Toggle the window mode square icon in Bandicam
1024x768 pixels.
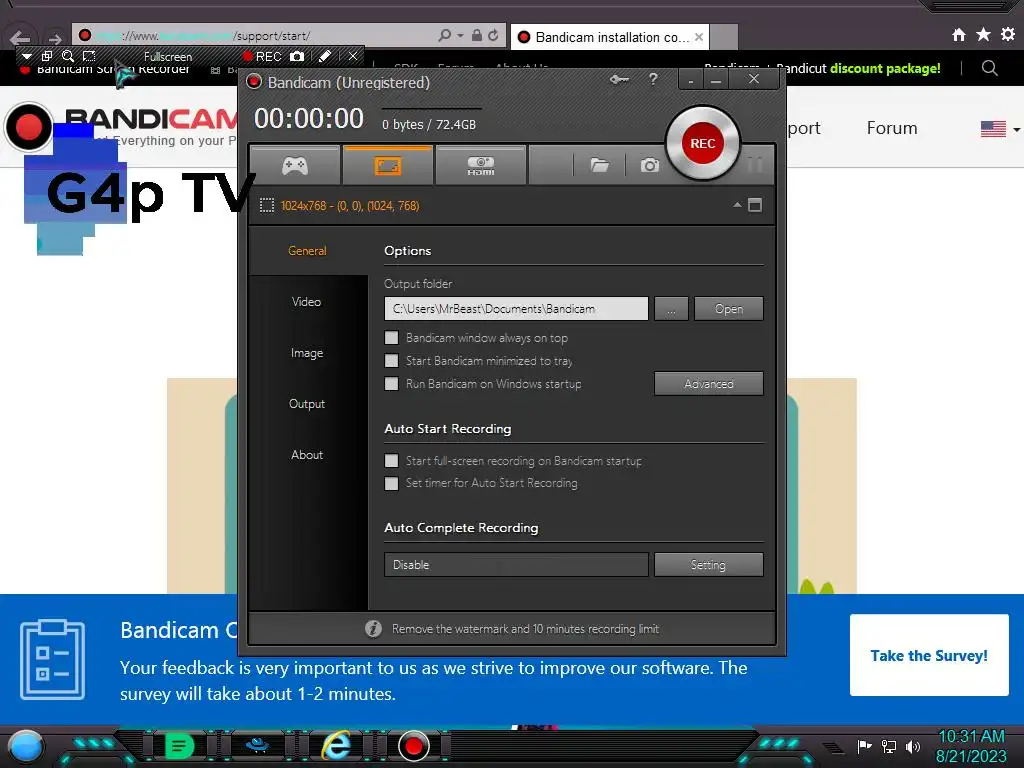[755, 205]
